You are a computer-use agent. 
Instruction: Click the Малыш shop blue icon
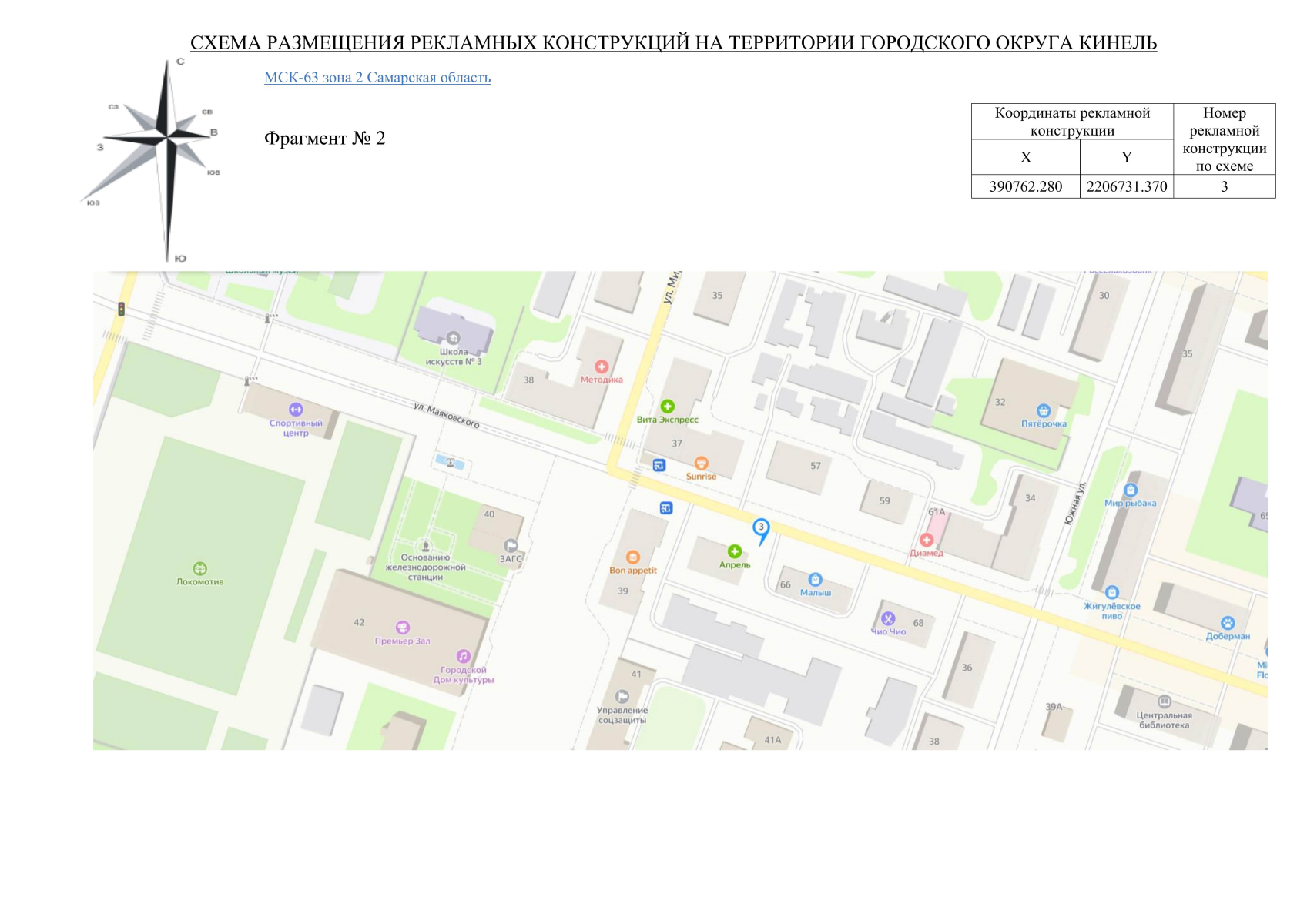pos(815,580)
